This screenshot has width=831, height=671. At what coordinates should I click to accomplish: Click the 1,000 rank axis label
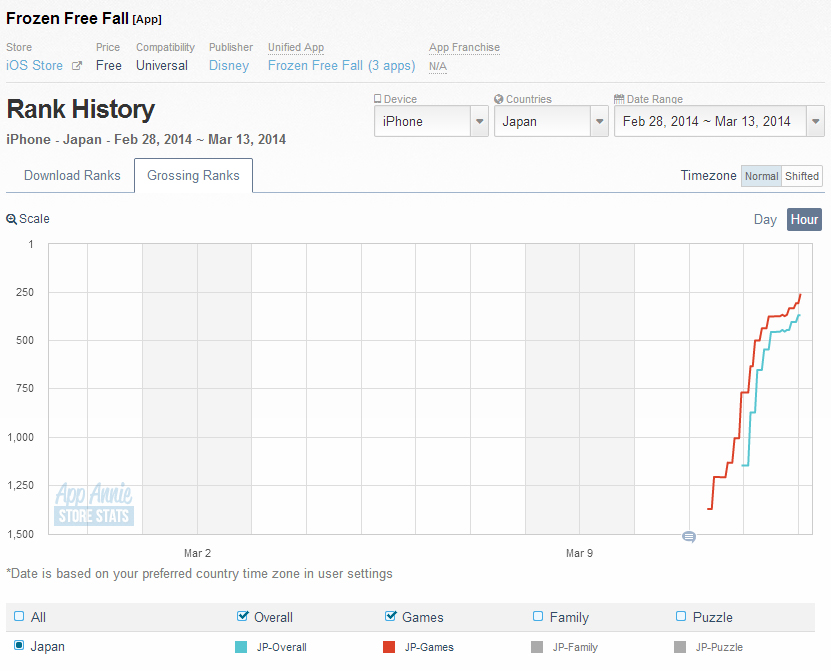pyautogui.click(x=20, y=437)
